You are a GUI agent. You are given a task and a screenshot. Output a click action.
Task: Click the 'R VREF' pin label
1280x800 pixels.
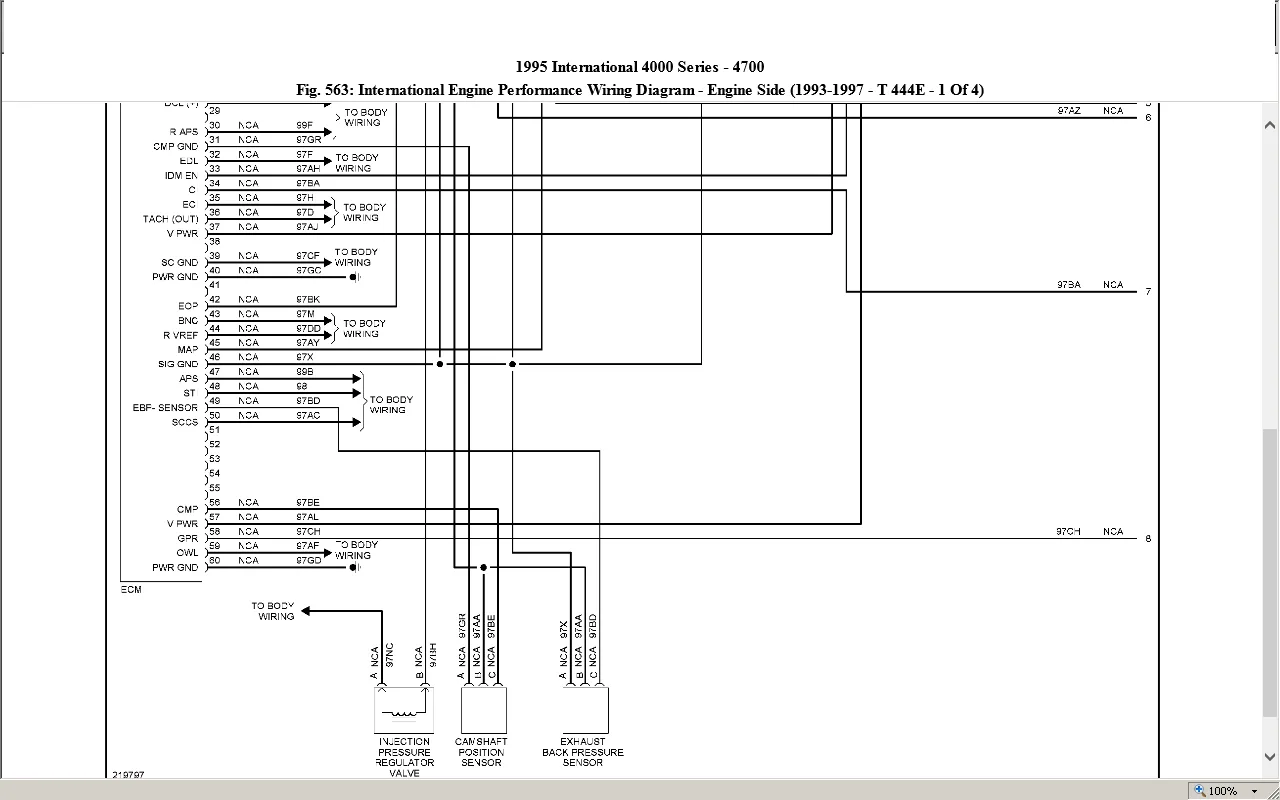point(181,336)
